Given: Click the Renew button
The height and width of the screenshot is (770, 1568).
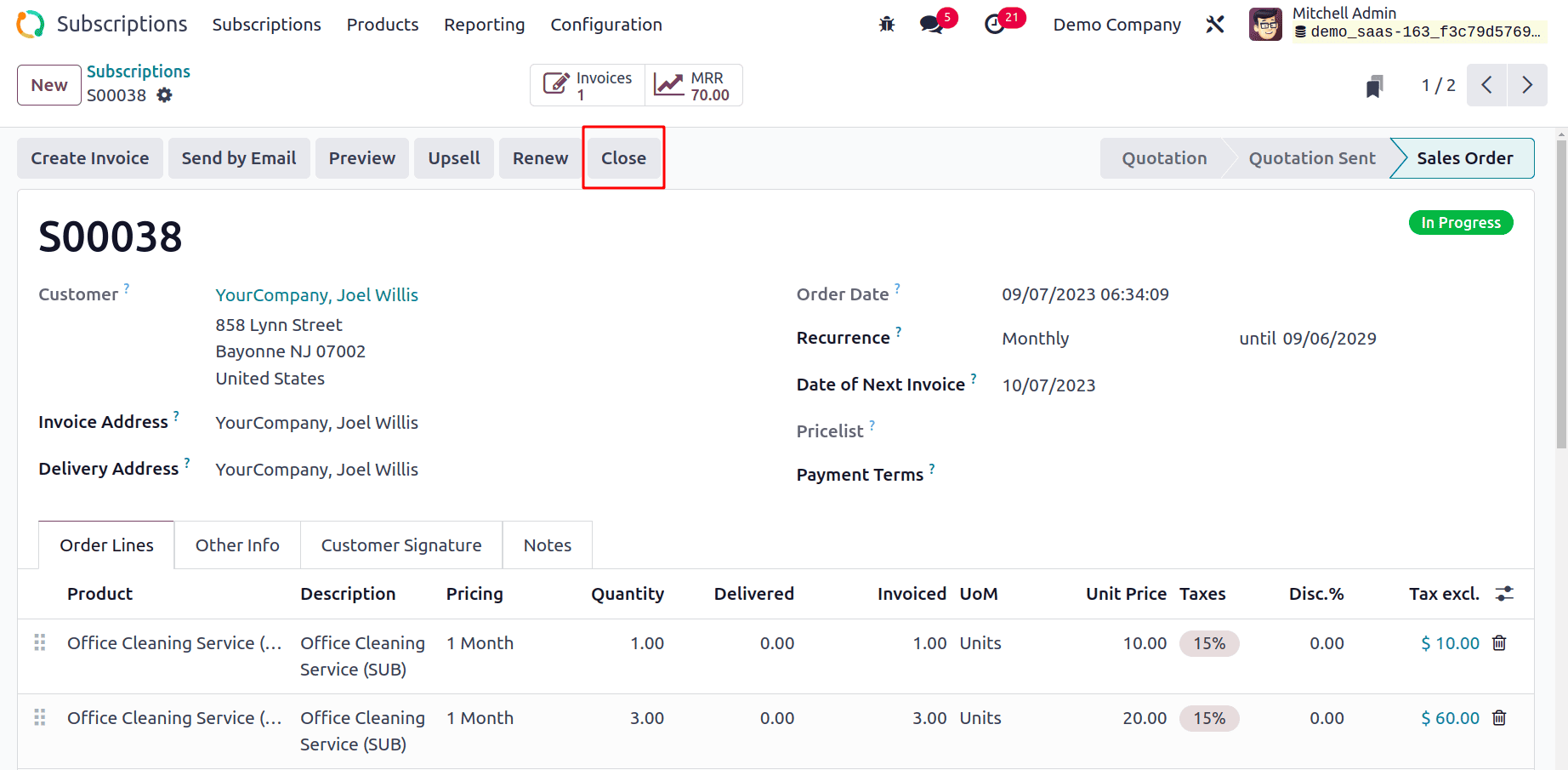Looking at the screenshot, I should (540, 158).
